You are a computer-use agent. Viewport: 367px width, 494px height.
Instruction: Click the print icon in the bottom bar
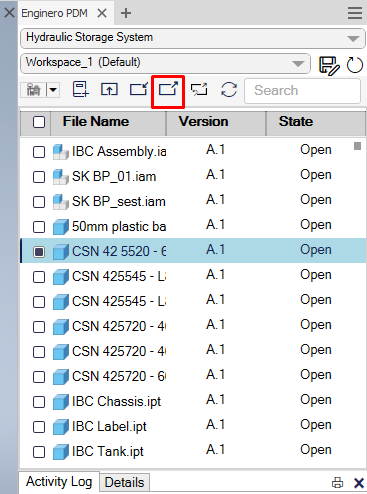[337, 483]
